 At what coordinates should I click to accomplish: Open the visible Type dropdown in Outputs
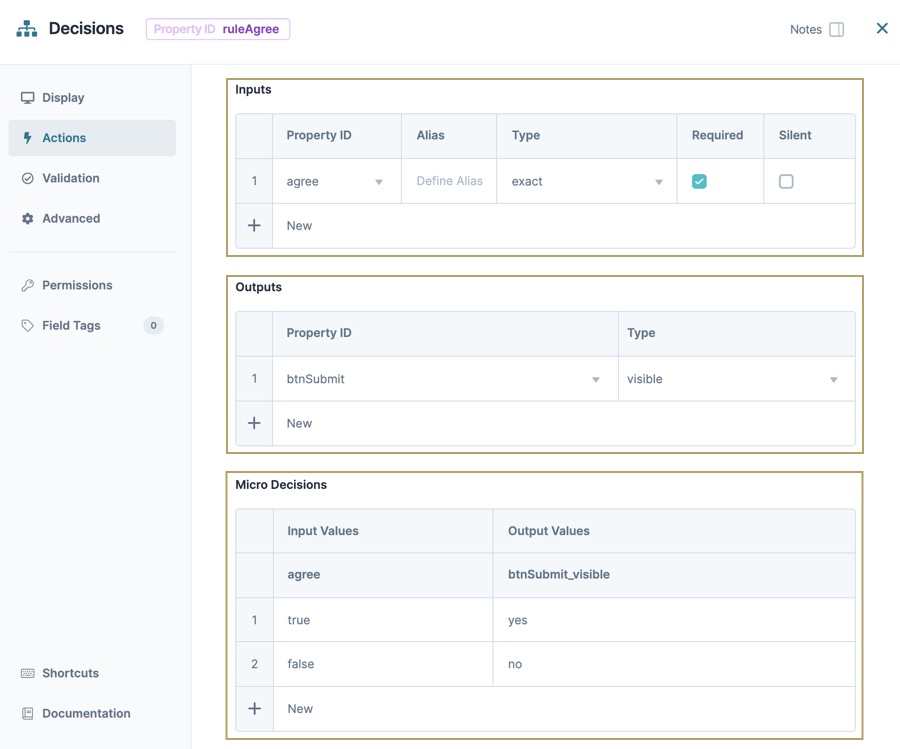tap(736, 379)
